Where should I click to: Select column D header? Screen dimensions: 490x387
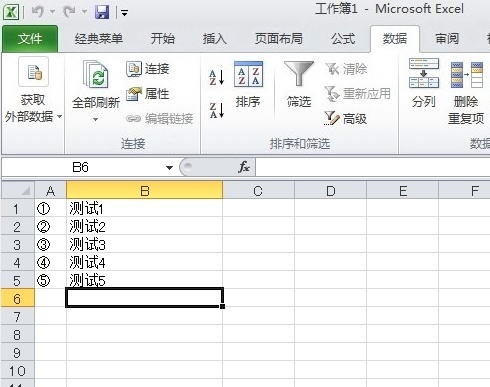click(330, 191)
